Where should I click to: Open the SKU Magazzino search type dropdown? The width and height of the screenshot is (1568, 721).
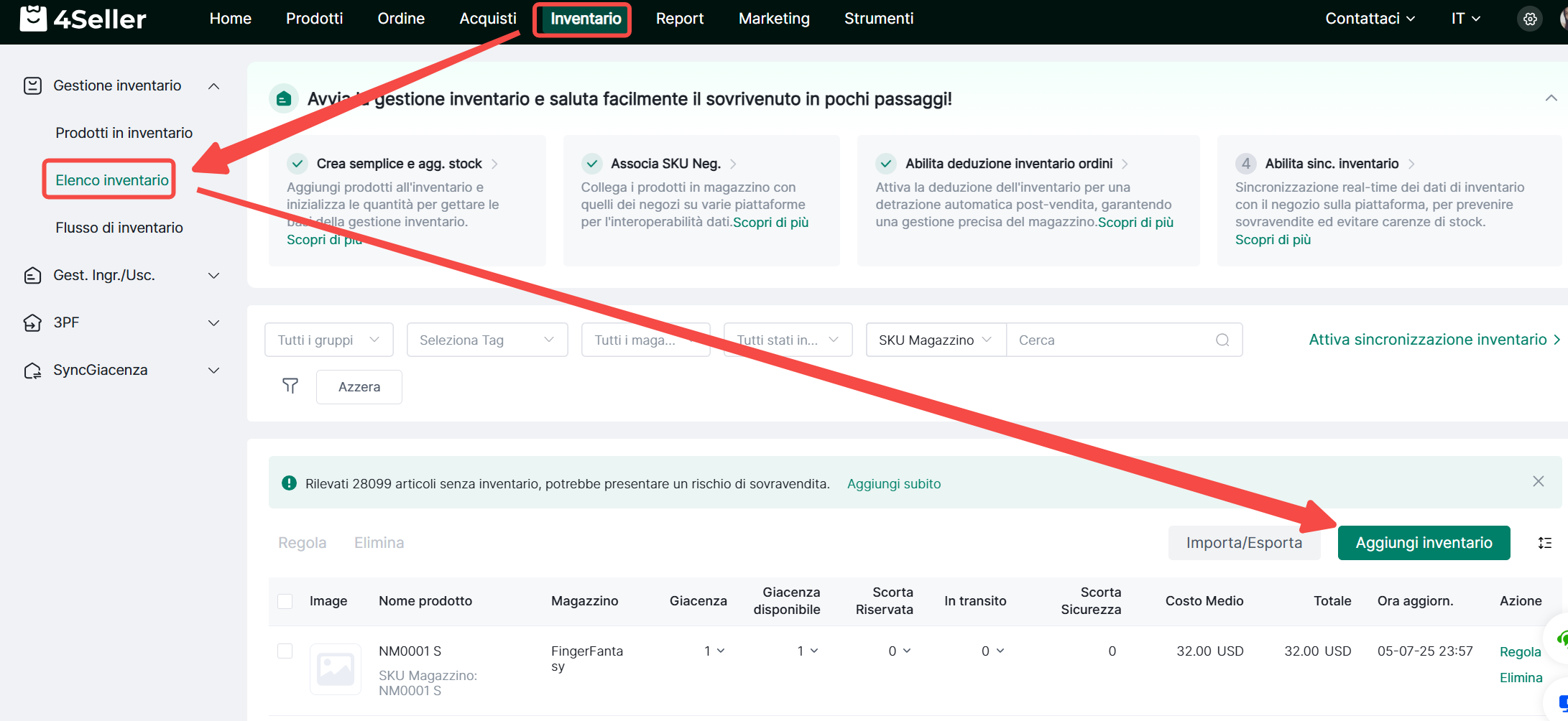(x=935, y=340)
